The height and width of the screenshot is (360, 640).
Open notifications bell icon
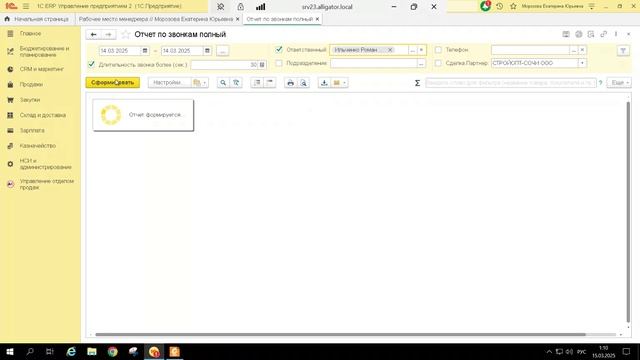485,6
